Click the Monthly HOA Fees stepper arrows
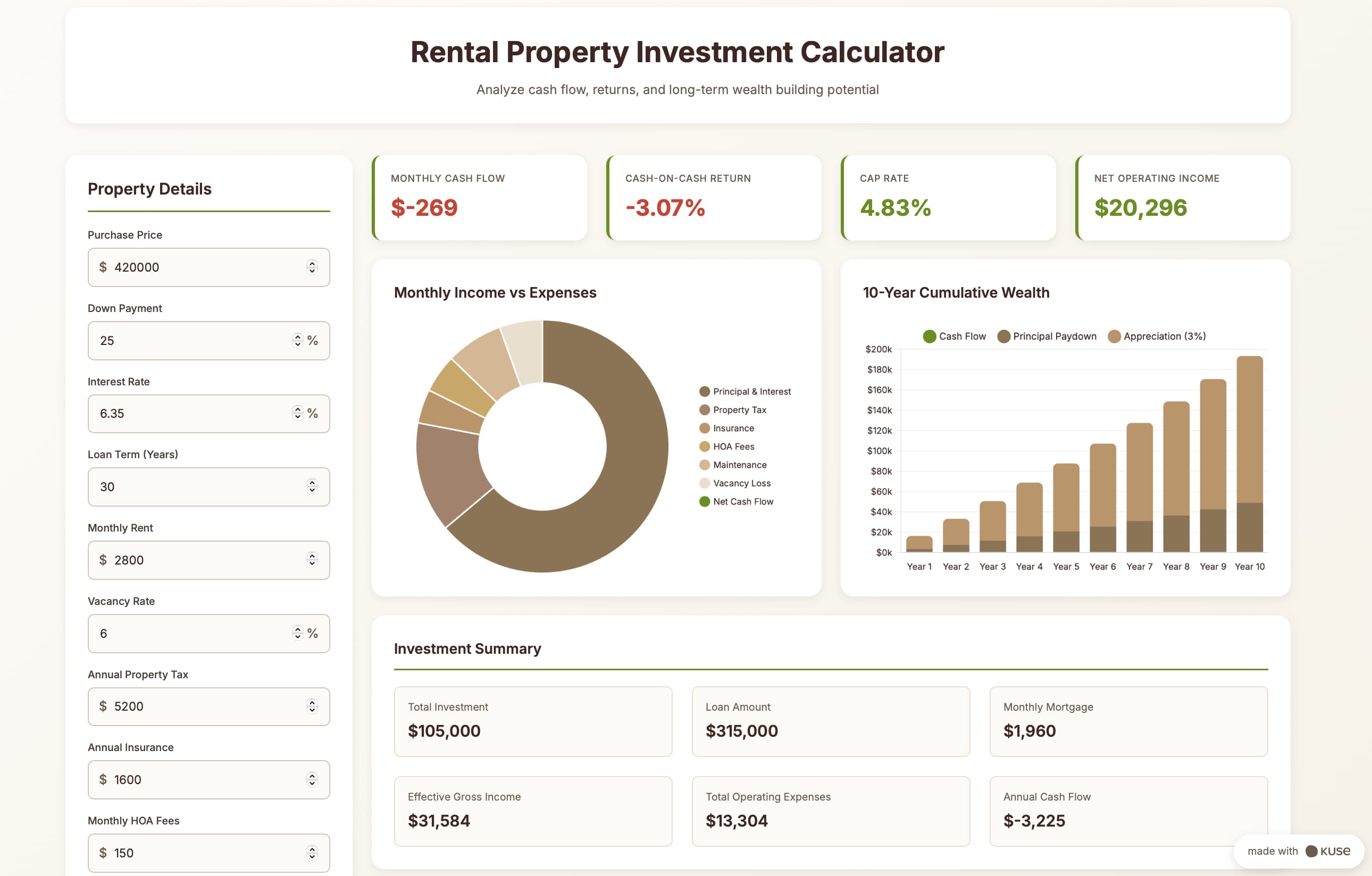1372x876 pixels. click(x=312, y=853)
